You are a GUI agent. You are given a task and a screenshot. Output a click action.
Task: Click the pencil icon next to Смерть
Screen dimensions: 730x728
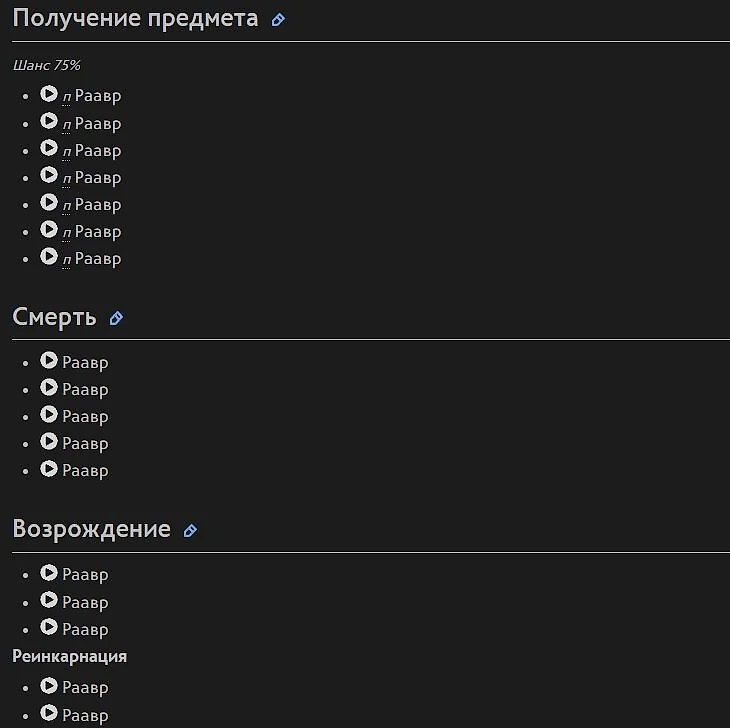tap(116, 318)
